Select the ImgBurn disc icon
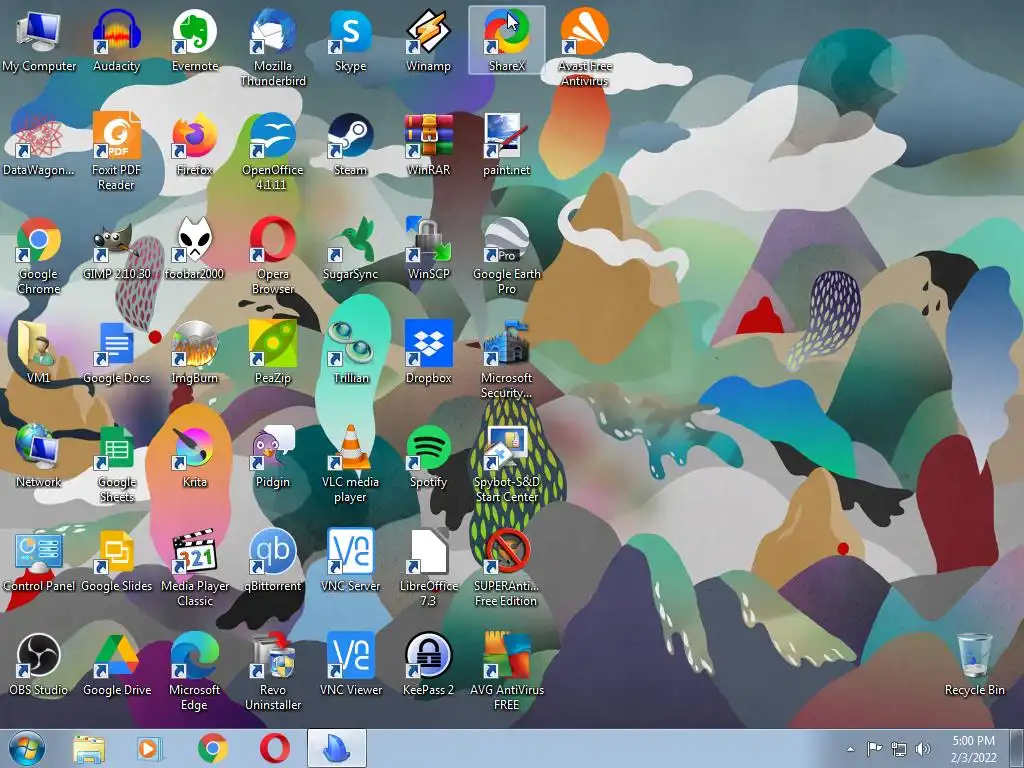This screenshot has width=1024, height=768. pos(195,353)
